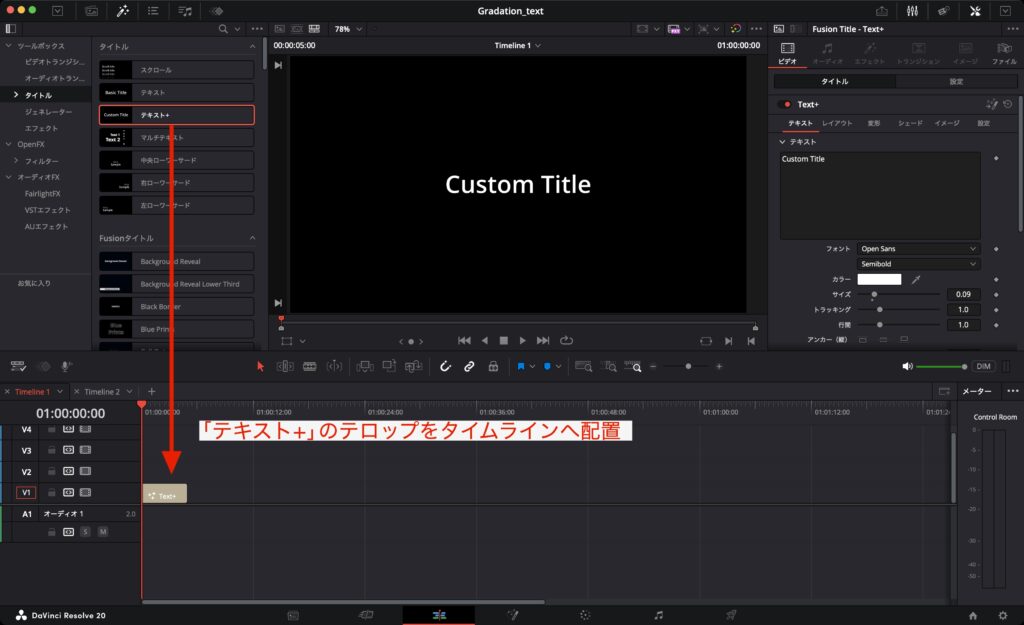Open the viewer zoom 78% dropdown
This screenshot has height=625, width=1024.
[348, 29]
